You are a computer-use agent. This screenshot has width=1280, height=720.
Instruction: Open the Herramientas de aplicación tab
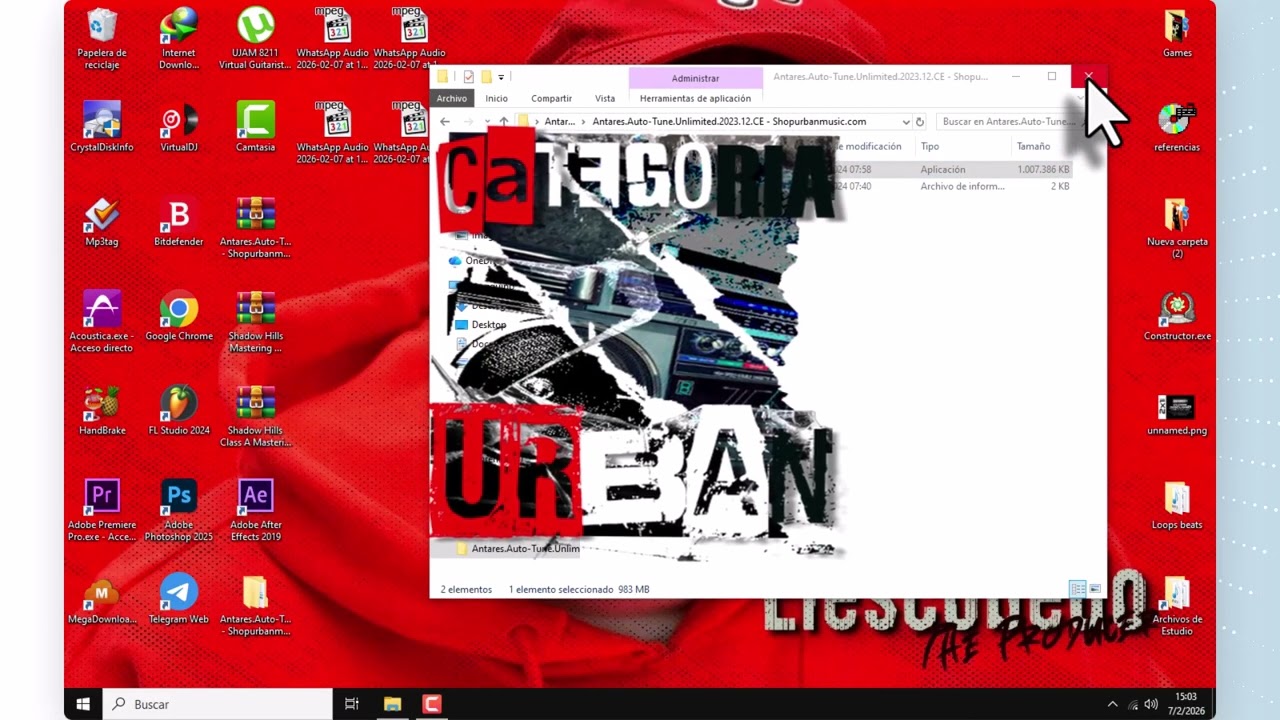[695, 98]
